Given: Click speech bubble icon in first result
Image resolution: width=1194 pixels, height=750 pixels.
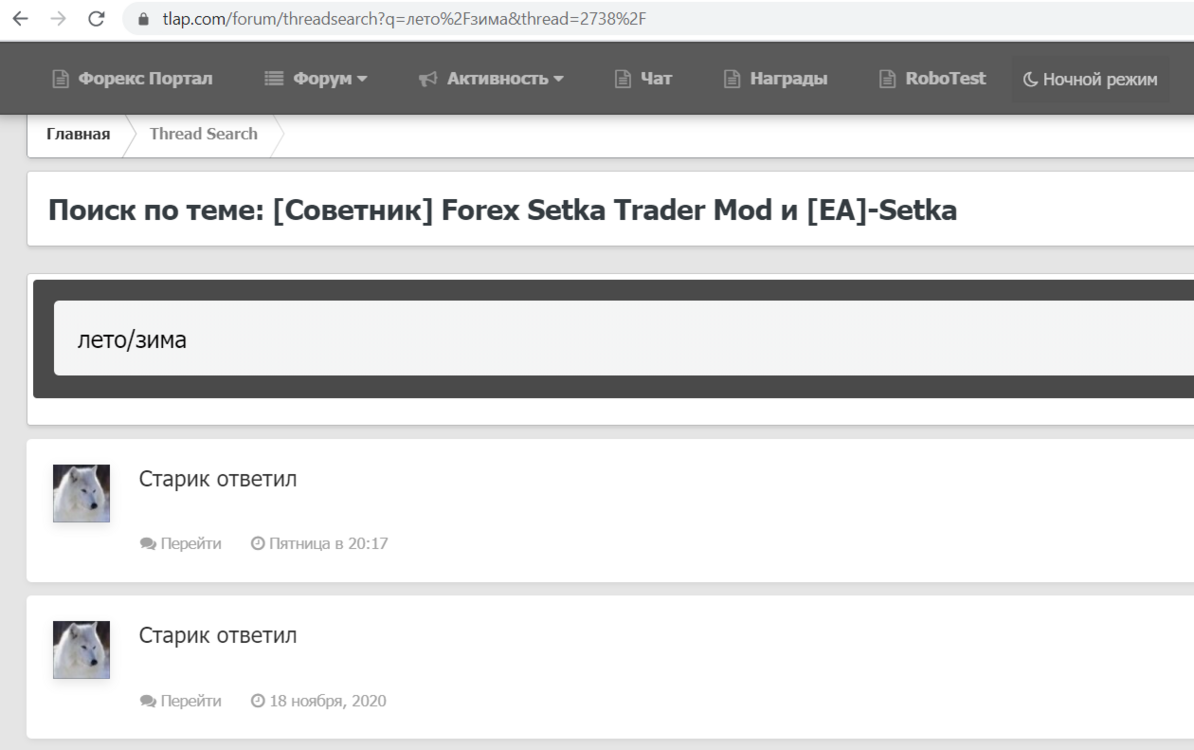Looking at the screenshot, I should [148, 544].
